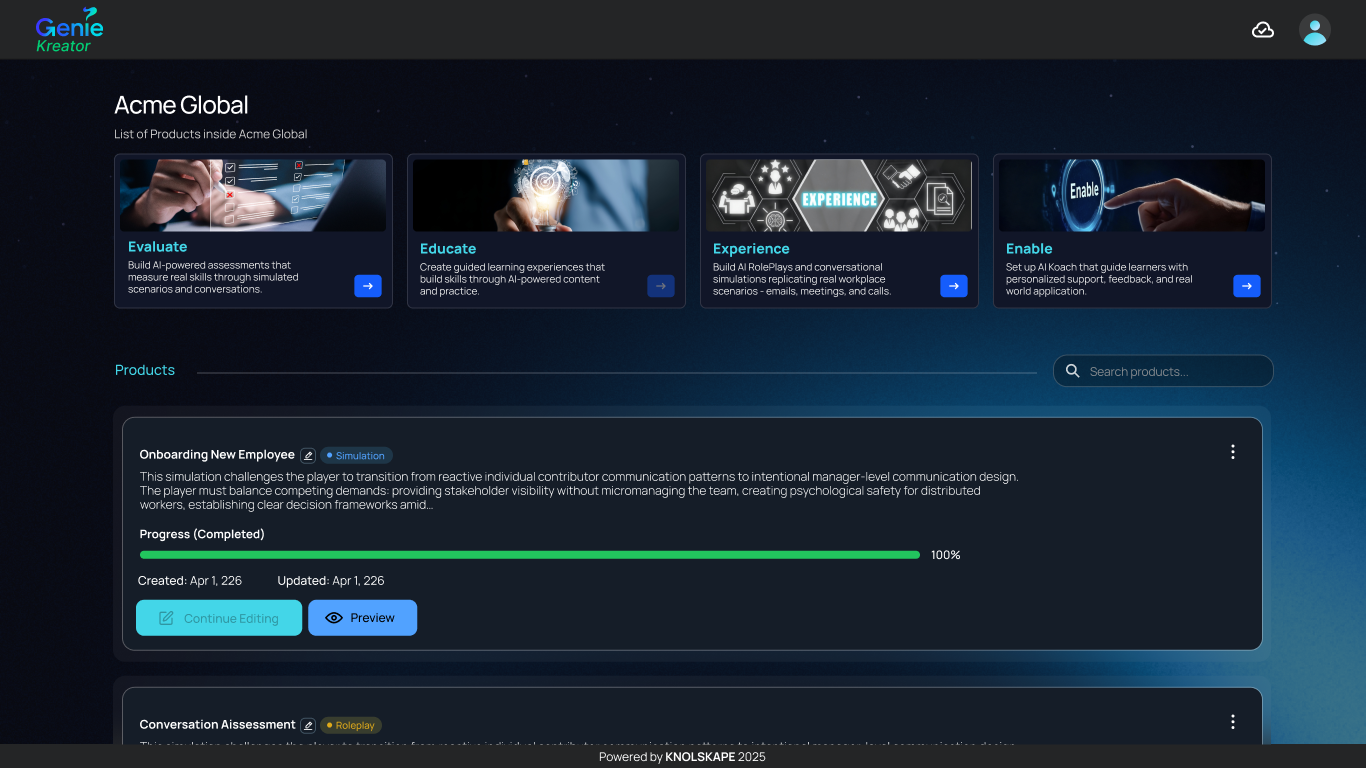Click the Onboarding progress bar
The height and width of the screenshot is (768, 1366).
click(x=530, y=554)
